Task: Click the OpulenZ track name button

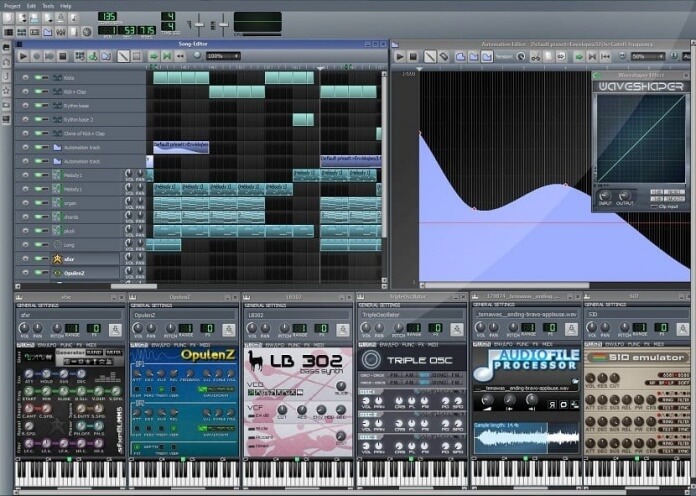Action: pos(87,273)
